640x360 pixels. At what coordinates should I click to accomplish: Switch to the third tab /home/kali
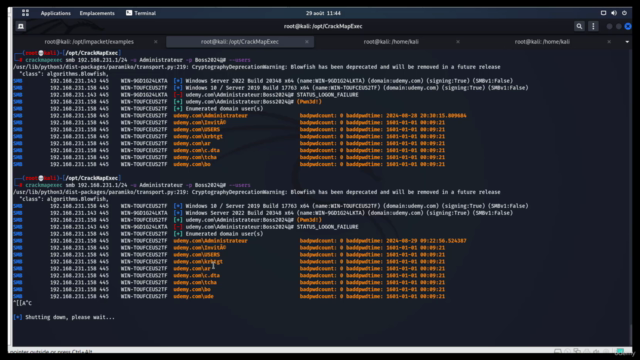click(x=391, y=42)
